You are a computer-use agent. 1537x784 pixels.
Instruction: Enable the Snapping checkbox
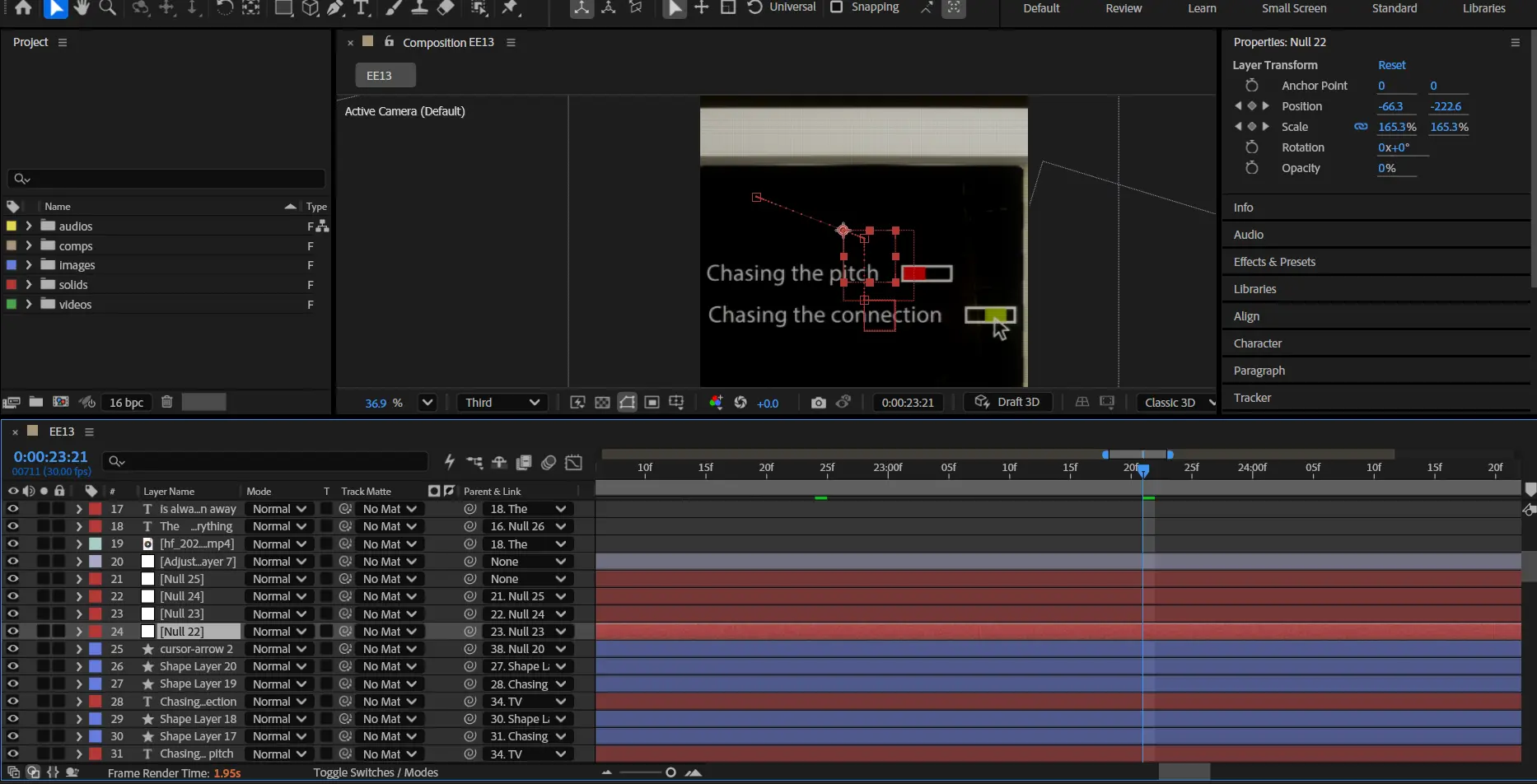[x=837, y=7]
